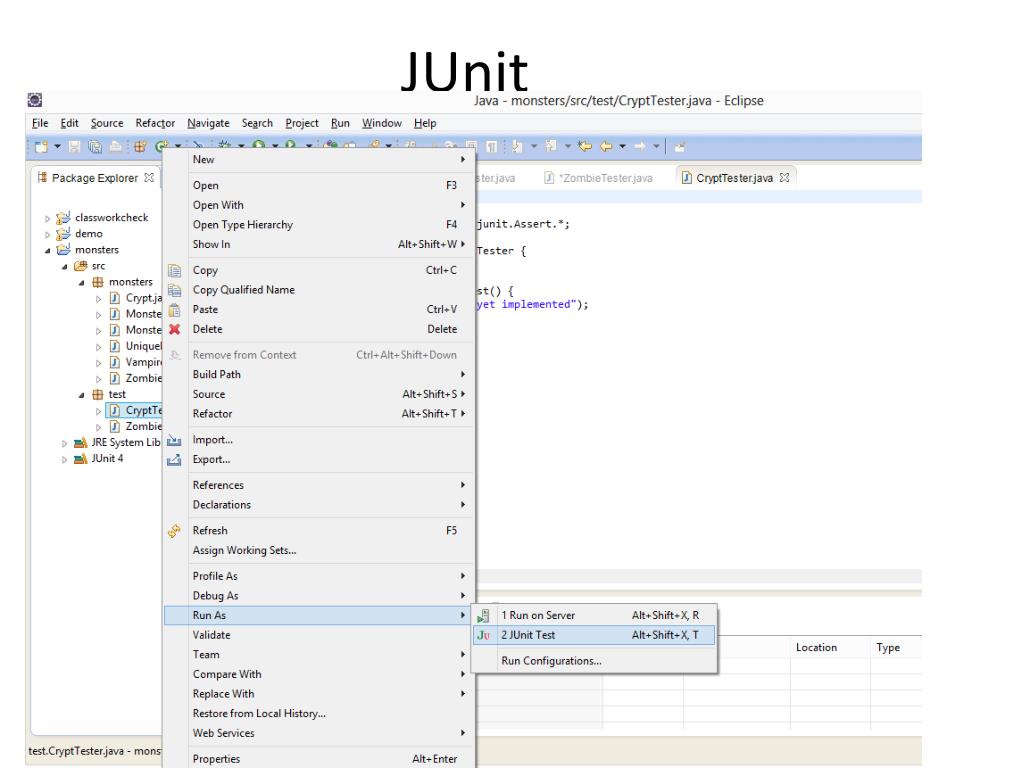Expand the Debug As submenu

(x=319, y=596)
